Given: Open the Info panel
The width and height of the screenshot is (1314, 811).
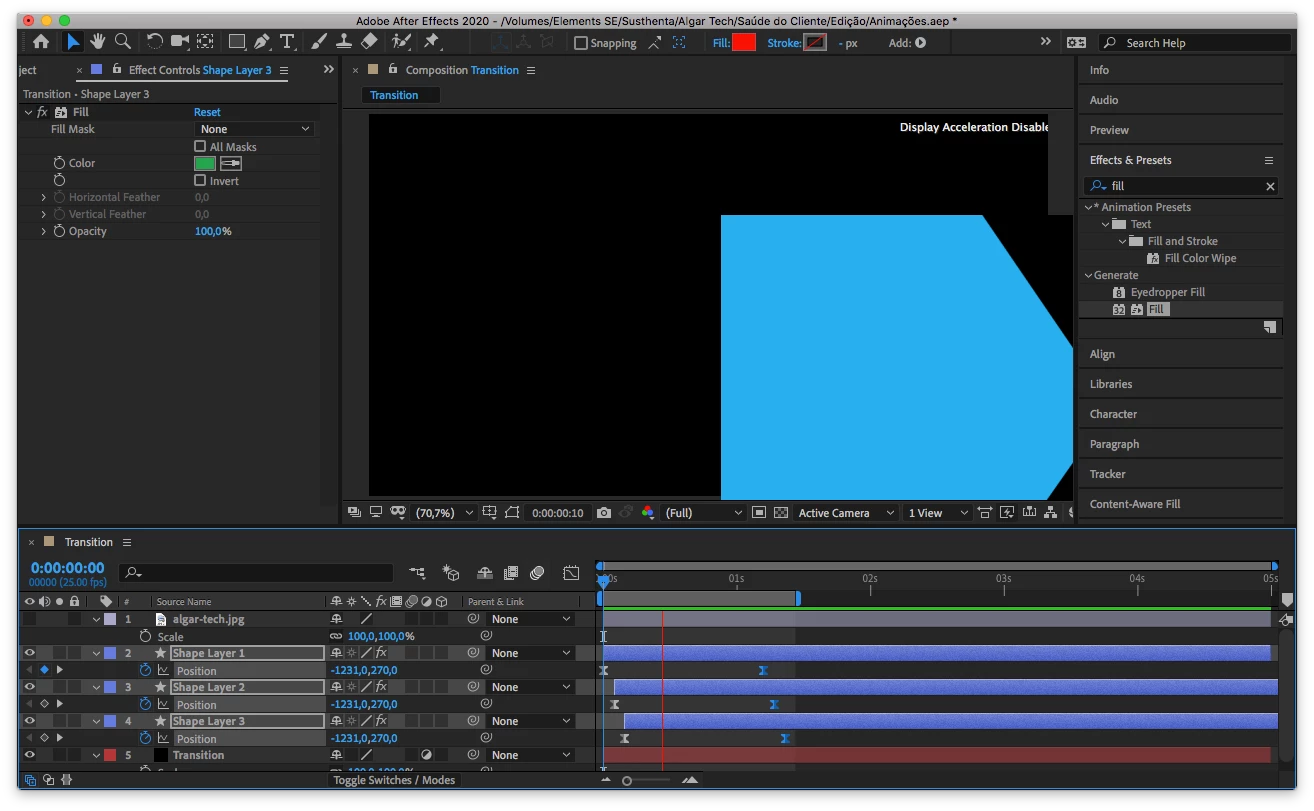Looking at the screenshot, I should click(1099, 70).
